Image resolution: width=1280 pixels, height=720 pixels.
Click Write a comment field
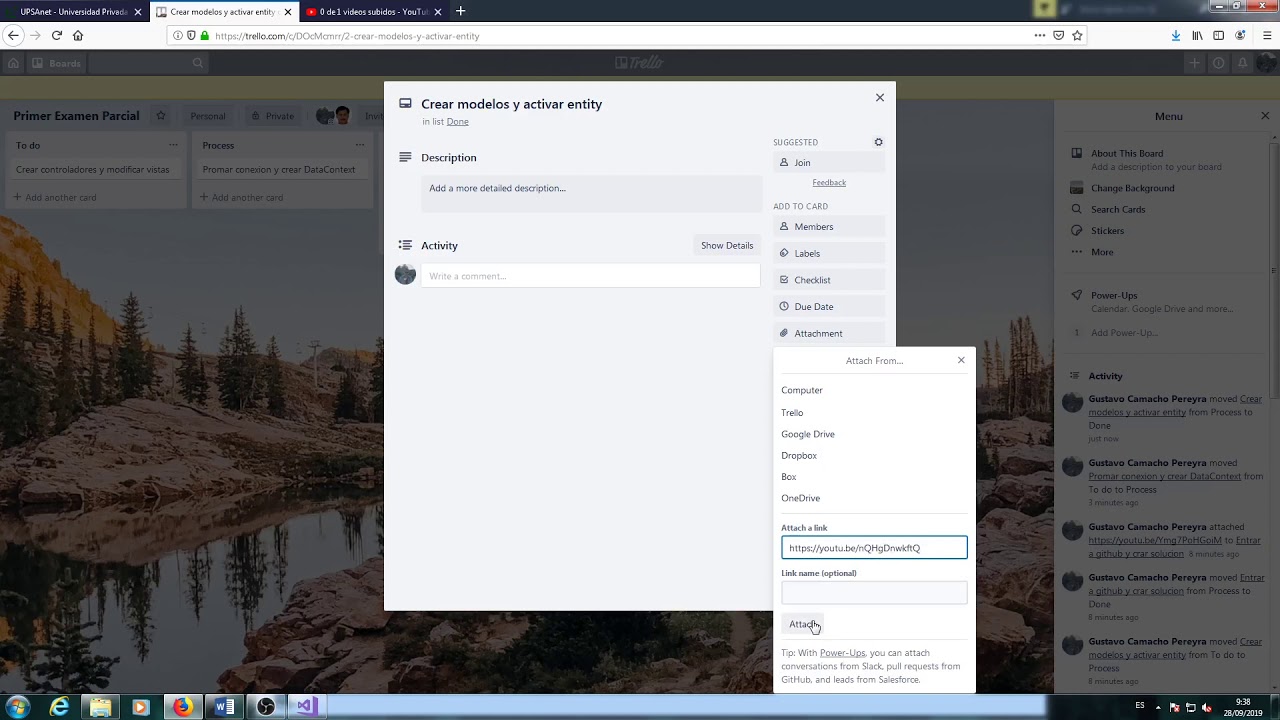[590, 275]
